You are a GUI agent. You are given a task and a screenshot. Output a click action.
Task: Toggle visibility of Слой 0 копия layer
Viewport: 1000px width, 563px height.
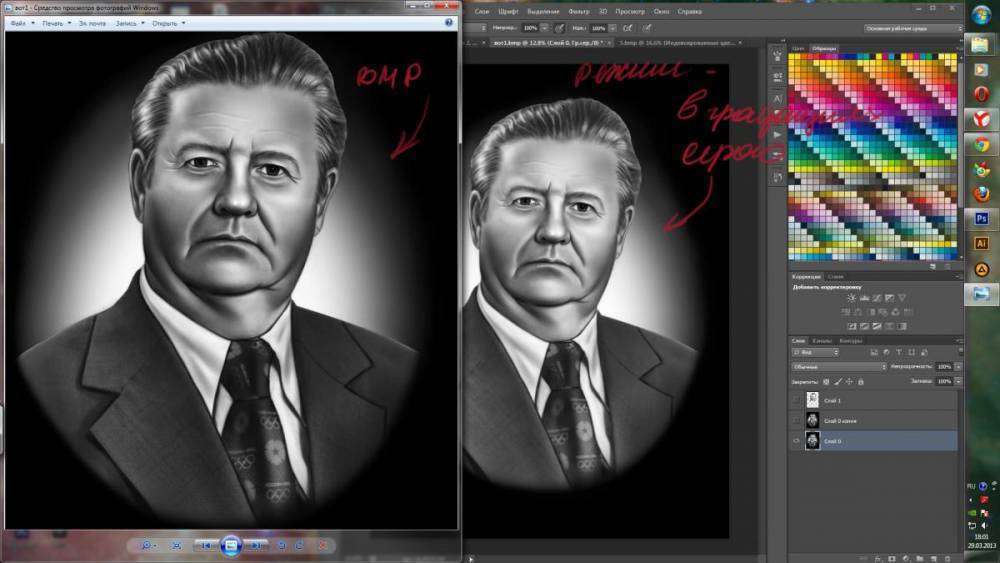tap(796, 421)
